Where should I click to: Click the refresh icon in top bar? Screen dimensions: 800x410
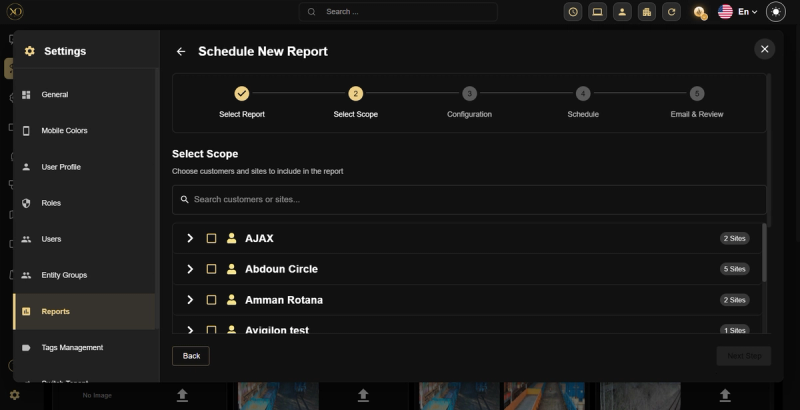pyautogui.click(x=671, y=12)
